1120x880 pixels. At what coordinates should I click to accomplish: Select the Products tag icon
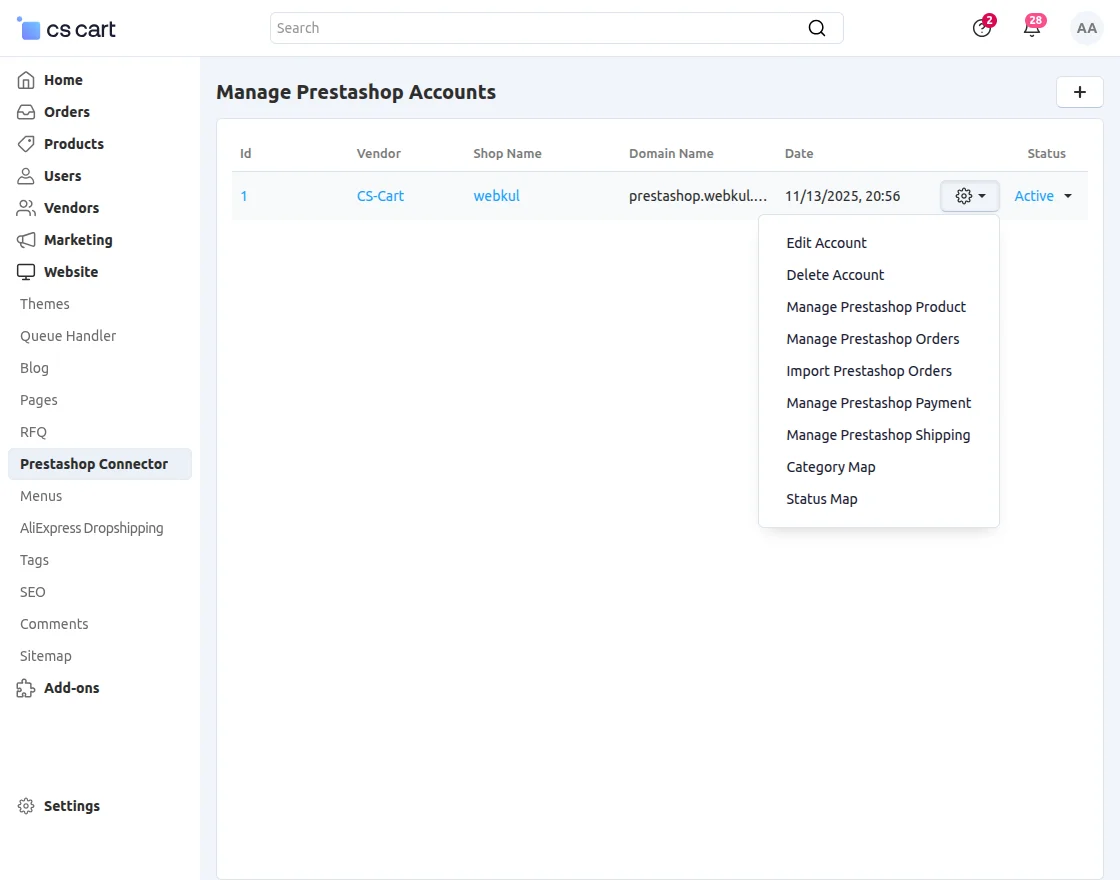point(24,144)
